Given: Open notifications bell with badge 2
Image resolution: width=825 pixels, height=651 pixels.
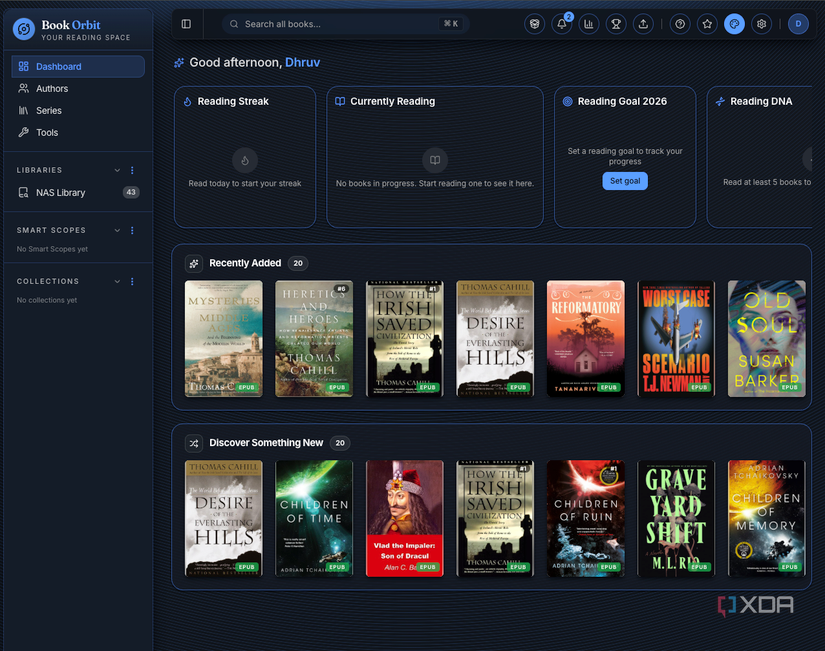Looking at the screenshot, I should tap(562, 24).
